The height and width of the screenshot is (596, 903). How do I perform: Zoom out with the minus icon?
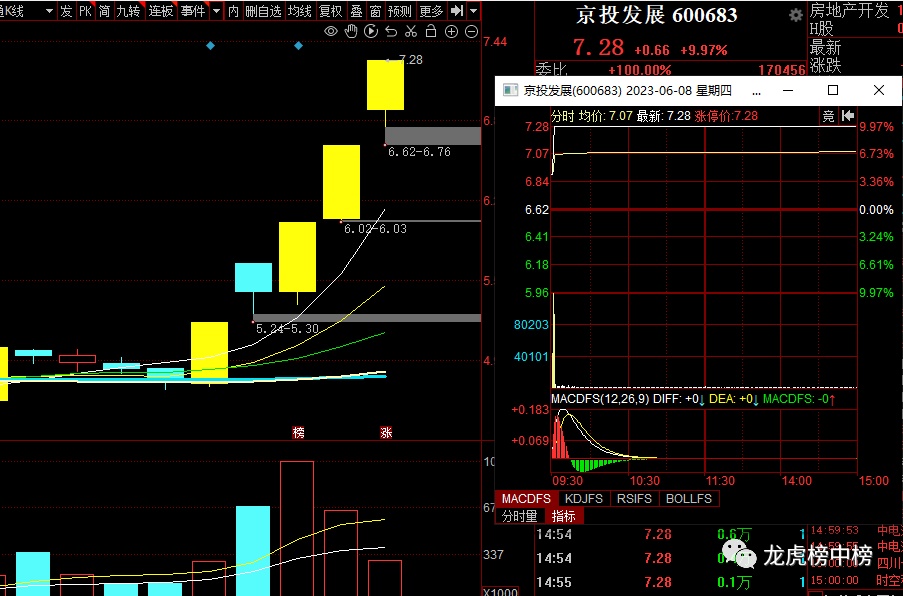pyautogui.click(x=471, y=32)
